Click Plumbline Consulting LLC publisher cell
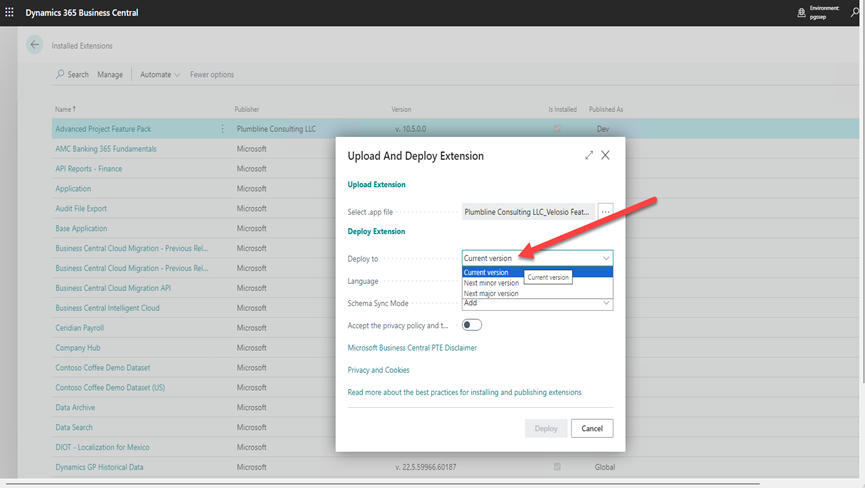 (x=276, y=129)
